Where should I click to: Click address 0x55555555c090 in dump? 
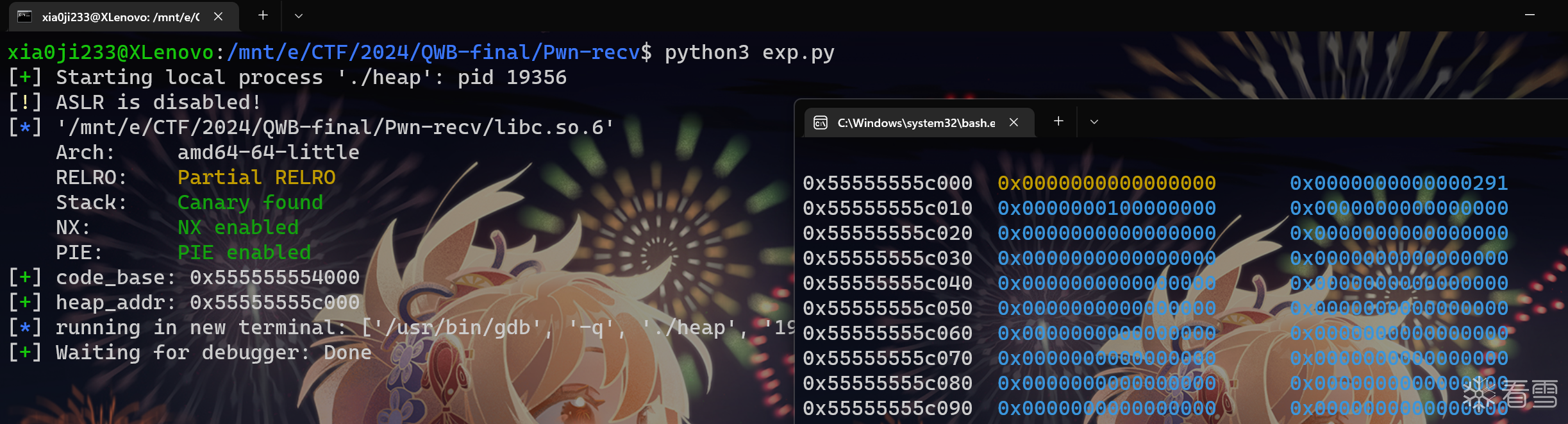[x=888, y=409]
